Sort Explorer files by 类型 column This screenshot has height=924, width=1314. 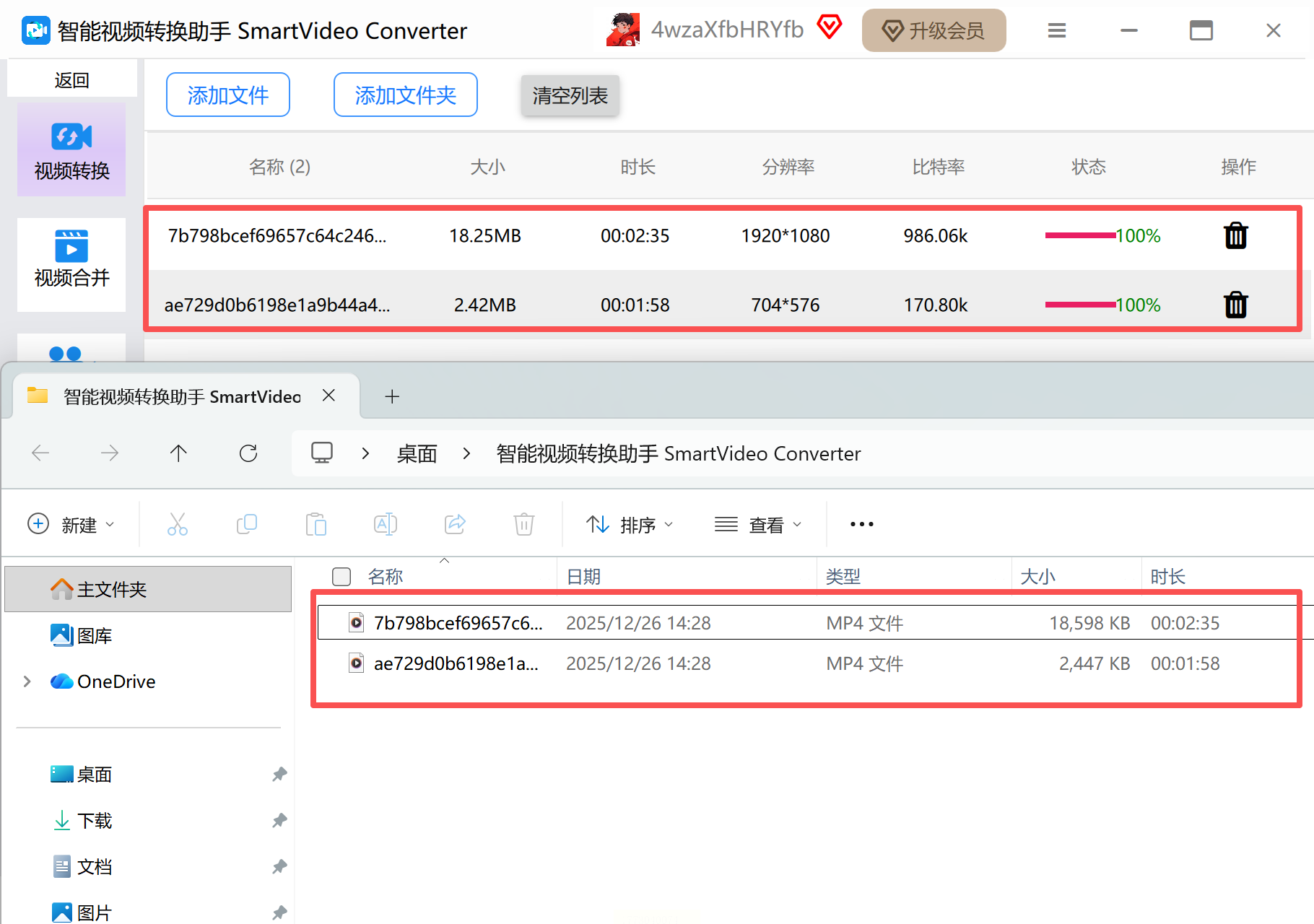pos(843,577)
